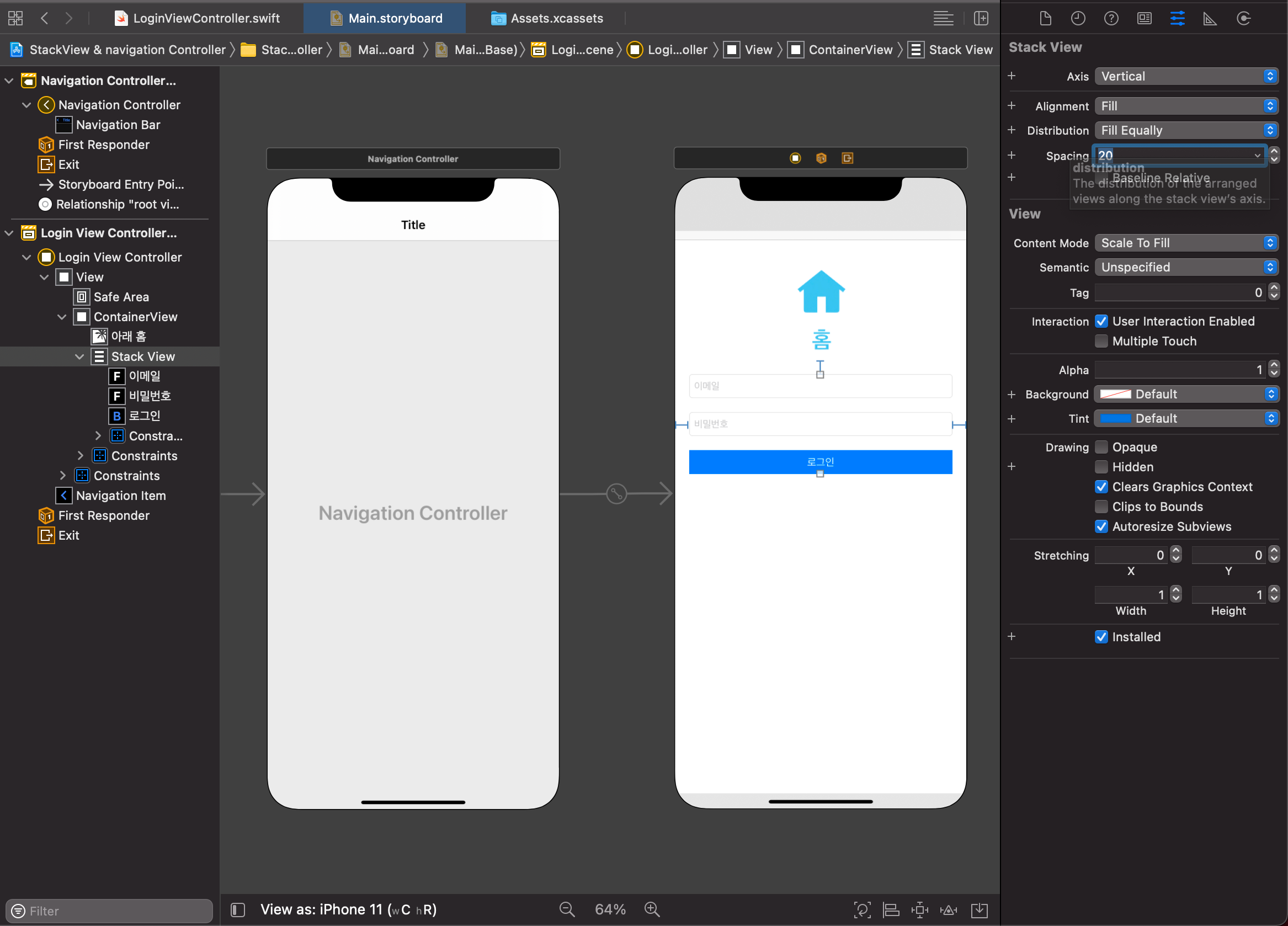The height and width of the screenshot is (926, 1288).
Task: Zoom out the storyboard canvas
Action: [567, 909]
